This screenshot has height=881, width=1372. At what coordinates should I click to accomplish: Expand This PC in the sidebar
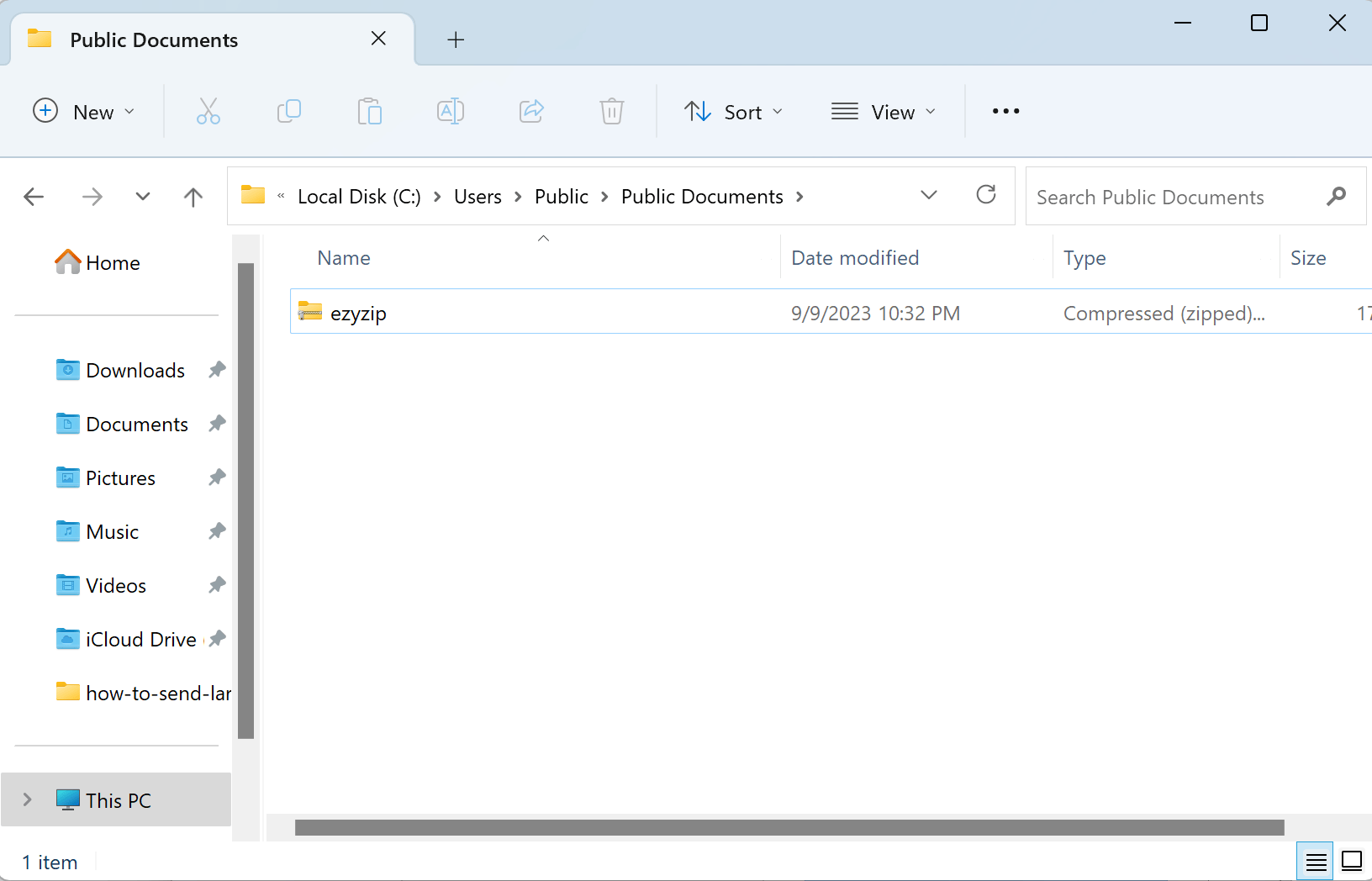(27, 799)
